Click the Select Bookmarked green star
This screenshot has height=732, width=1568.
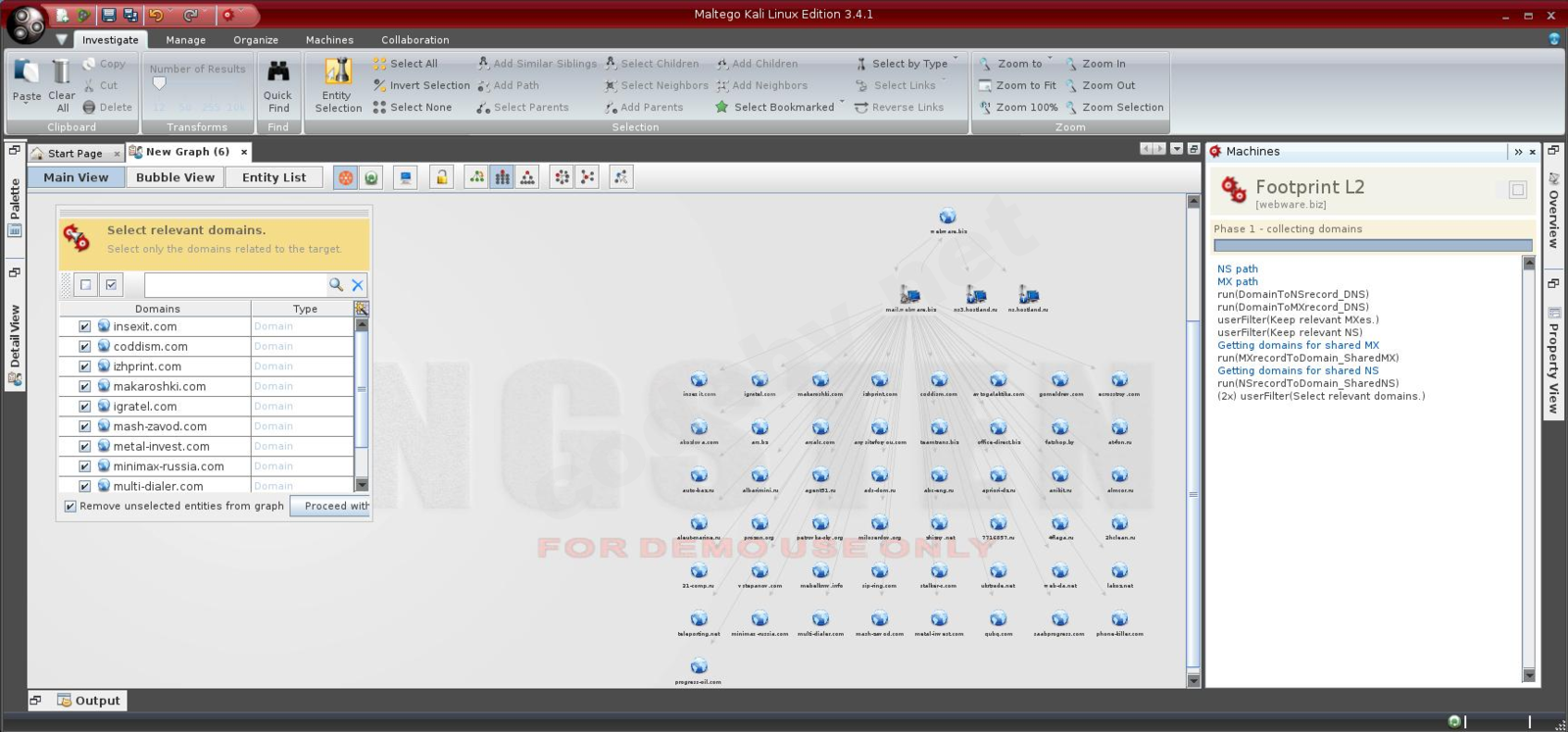(x=722, y=107)
